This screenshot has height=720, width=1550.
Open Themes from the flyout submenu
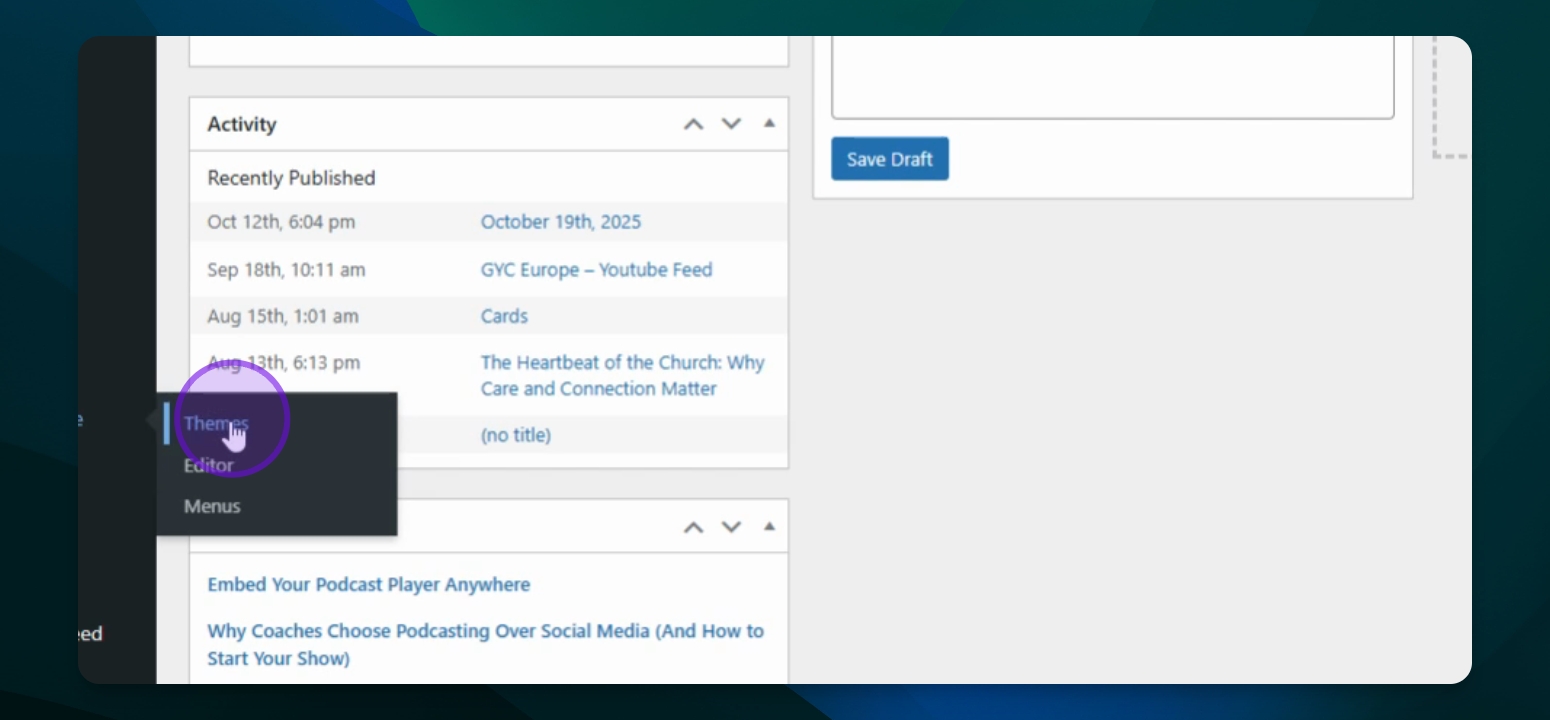[215, 423]
